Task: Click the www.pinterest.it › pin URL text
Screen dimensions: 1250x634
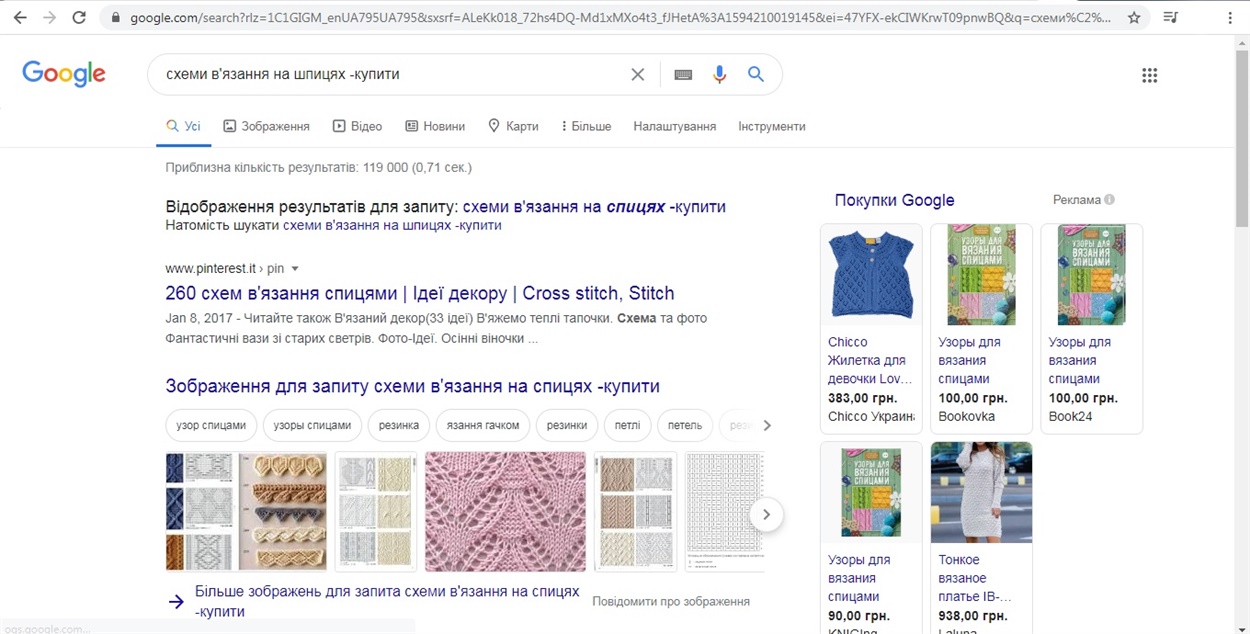Action: 225,269
